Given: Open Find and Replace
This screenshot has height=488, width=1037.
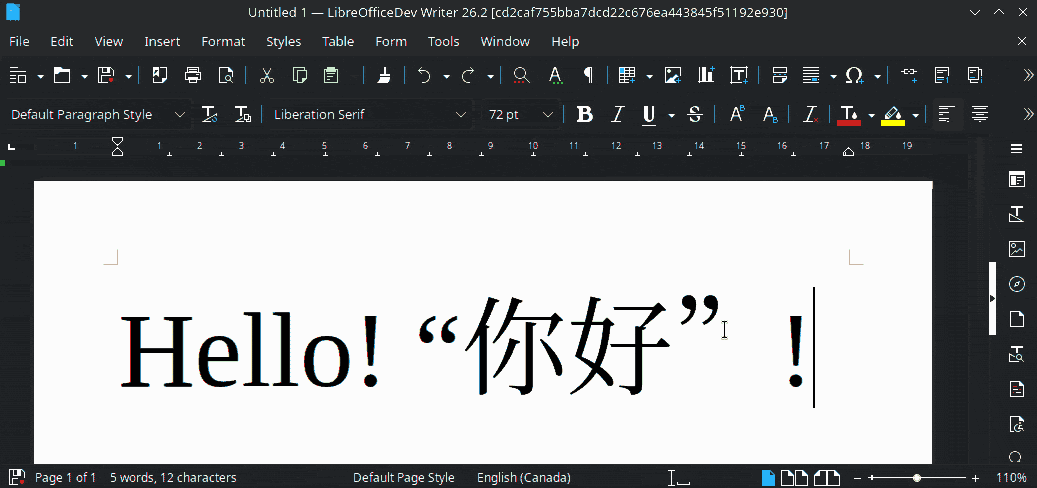Looking at the screenshot, I should (521, 75).
